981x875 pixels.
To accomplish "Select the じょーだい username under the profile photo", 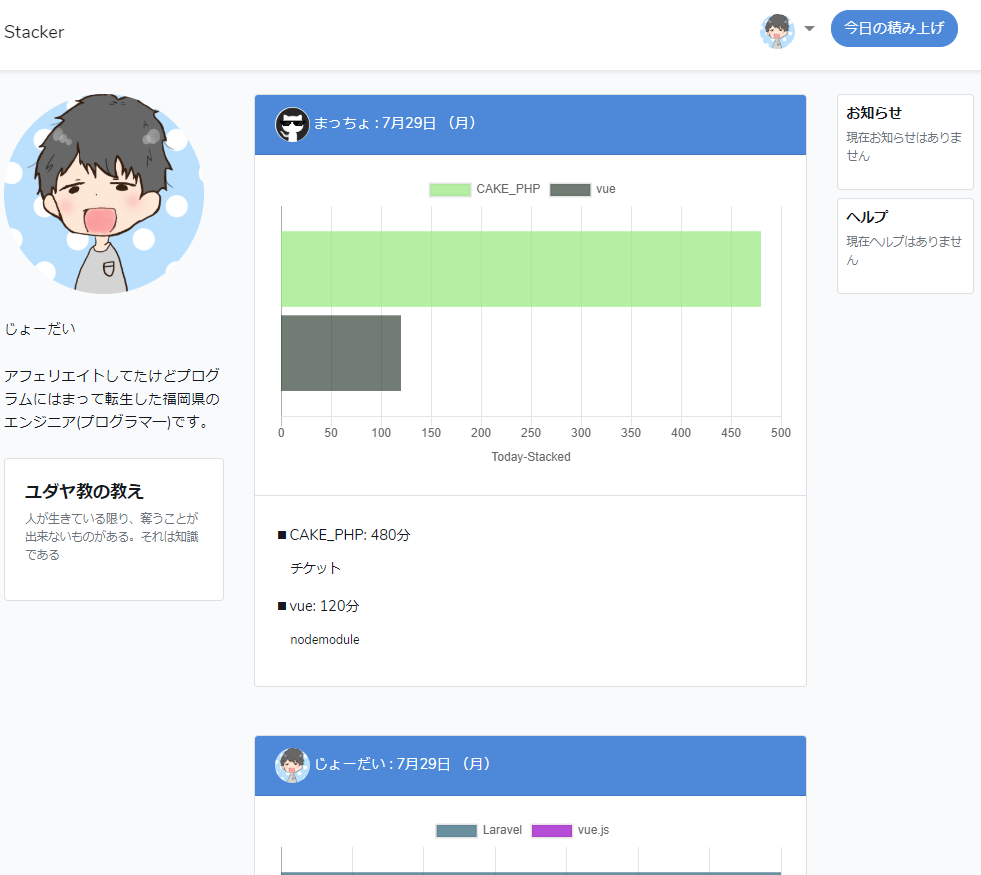I will pyautogui.click(x=40, y=329).
